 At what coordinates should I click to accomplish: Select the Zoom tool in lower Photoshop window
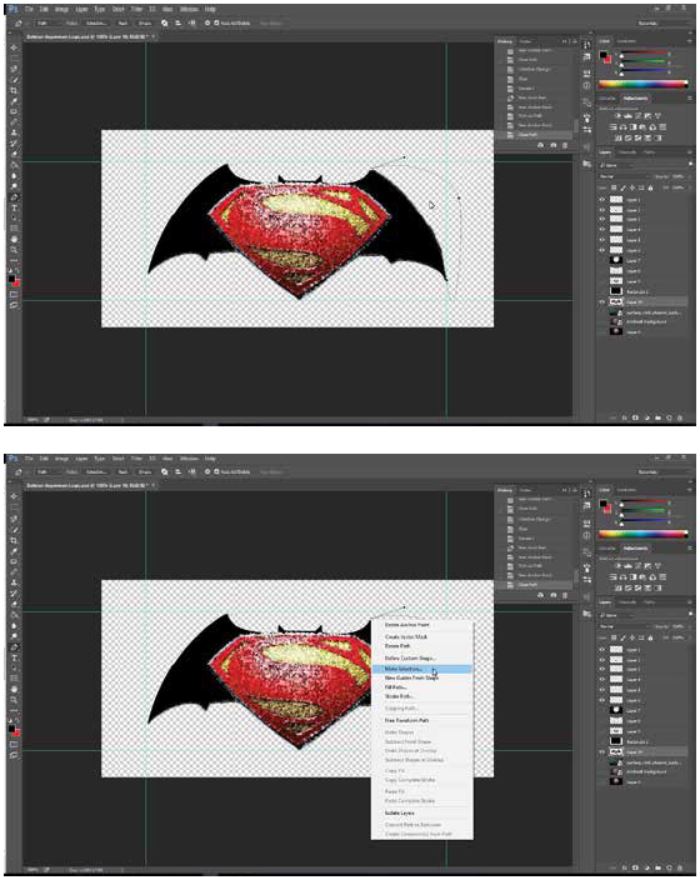(14, 700)
